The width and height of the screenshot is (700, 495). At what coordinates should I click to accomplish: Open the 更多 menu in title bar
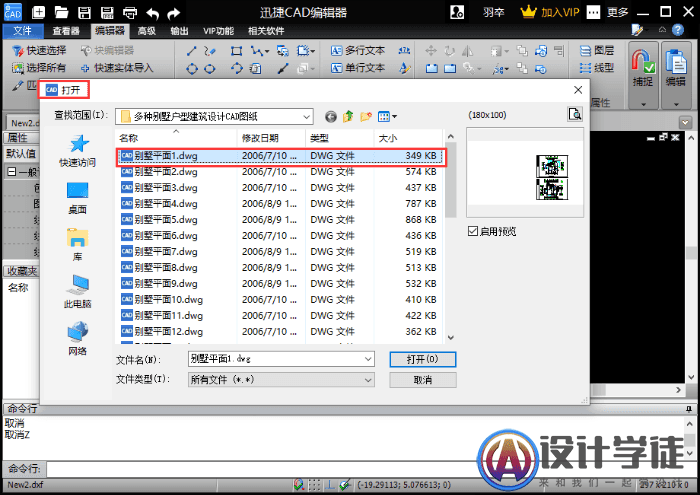[x=617, y=12]
